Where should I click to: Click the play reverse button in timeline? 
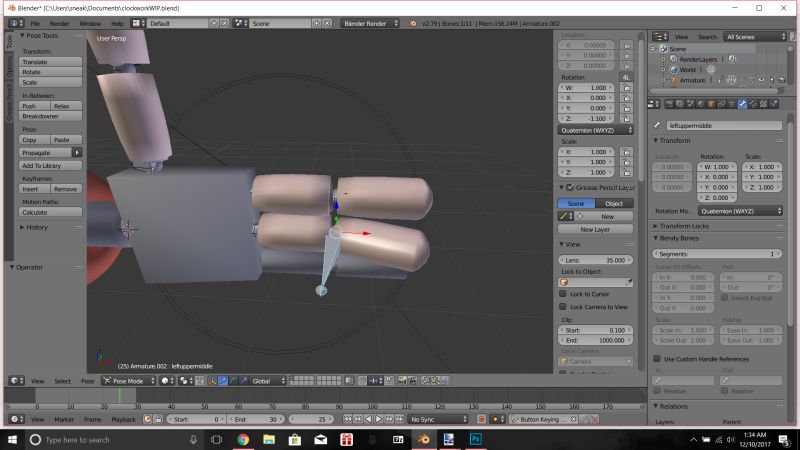click(368, 419)
